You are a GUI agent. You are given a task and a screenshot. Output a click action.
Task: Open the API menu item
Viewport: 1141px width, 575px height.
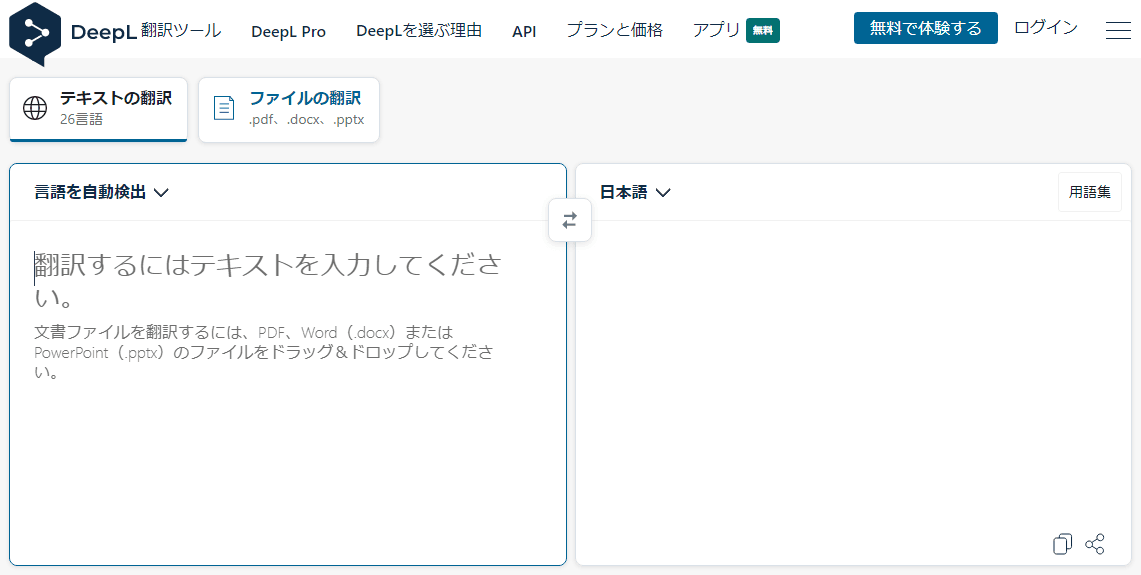click(524, 32)
